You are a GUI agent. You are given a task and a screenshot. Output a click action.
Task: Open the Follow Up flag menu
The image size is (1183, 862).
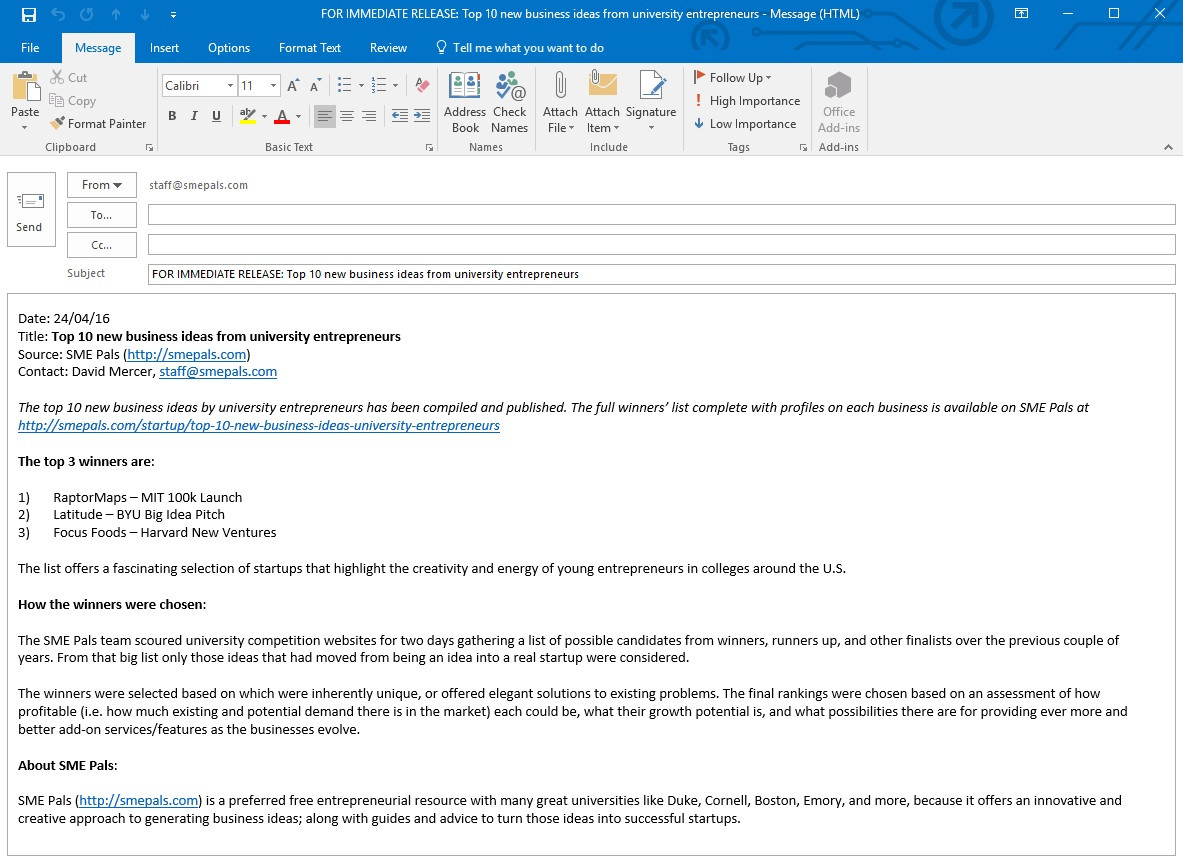(733, 78)
